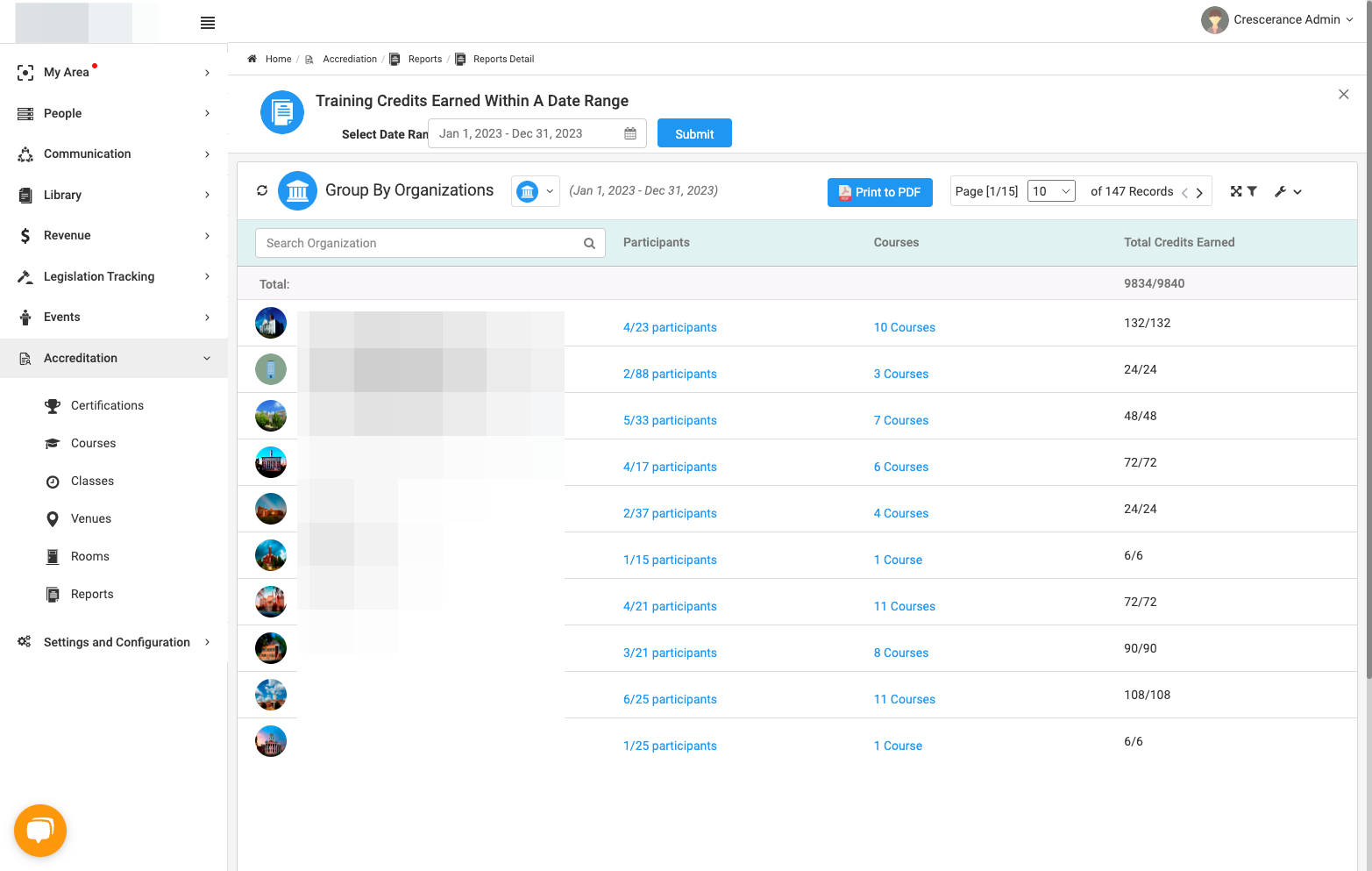Click the Classes clock icon
This screenshot has height=871, width=1372.
[x=53, y=481]
